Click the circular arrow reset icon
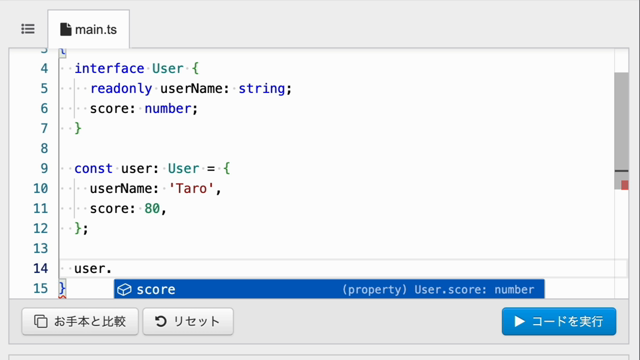This screenshot has height=360, width=640. [x=161, y=321]
